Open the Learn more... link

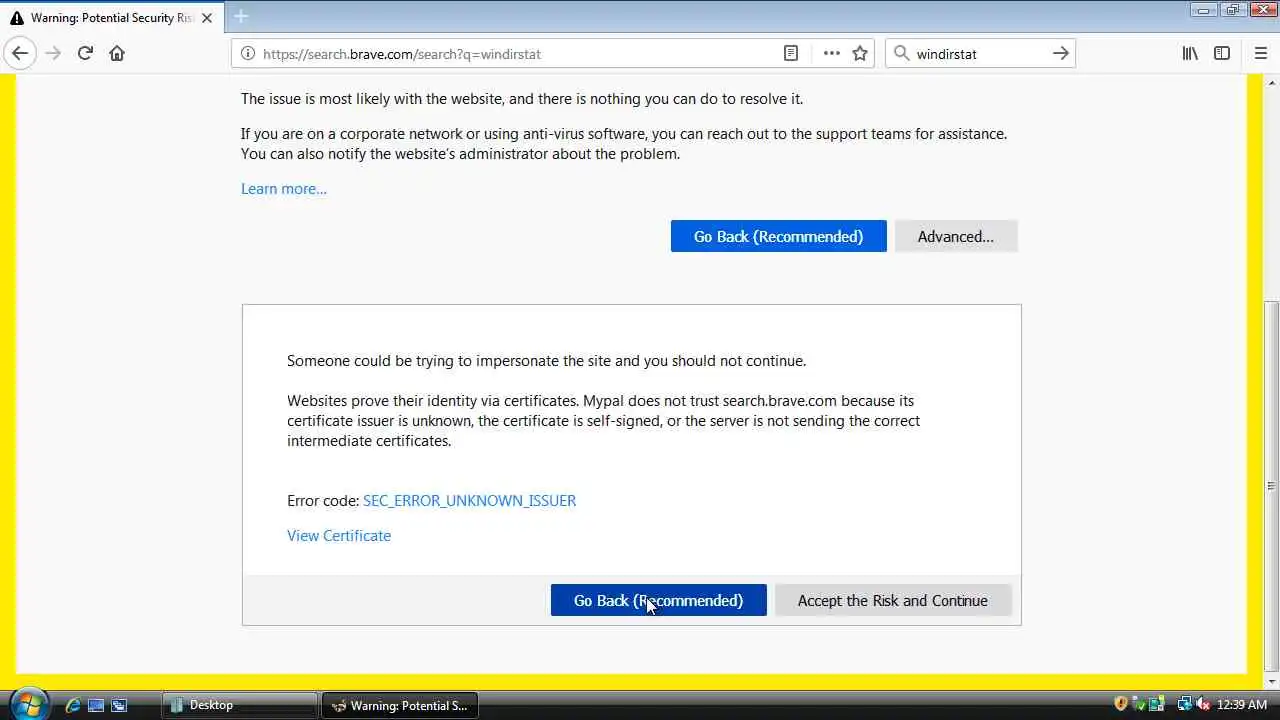(x=284, y=188)
